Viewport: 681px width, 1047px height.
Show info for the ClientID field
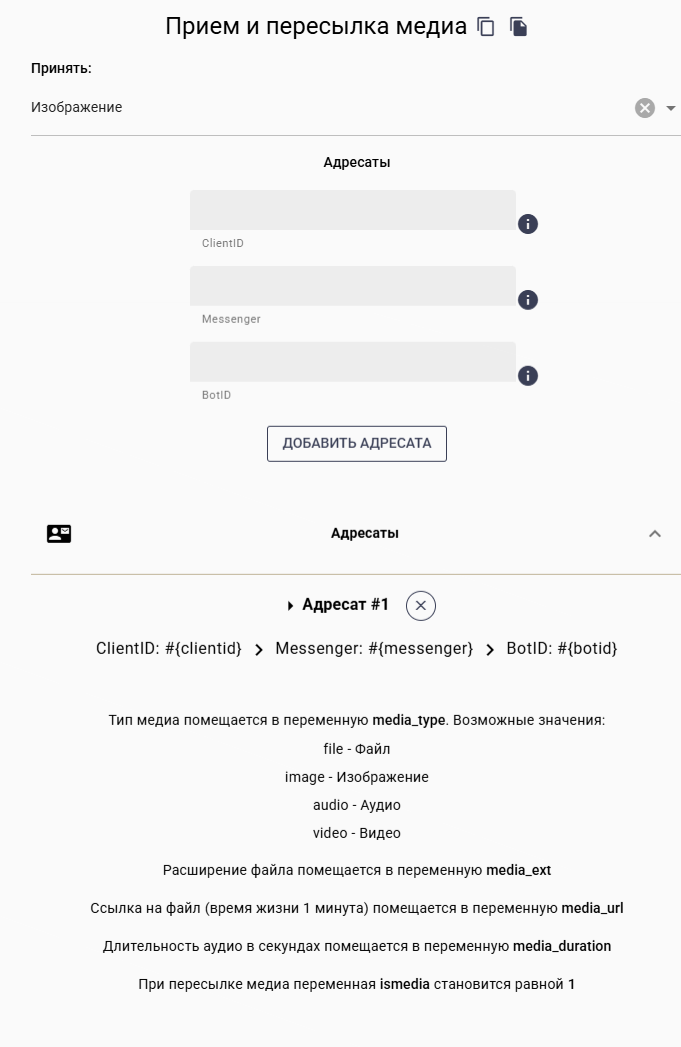528,224
